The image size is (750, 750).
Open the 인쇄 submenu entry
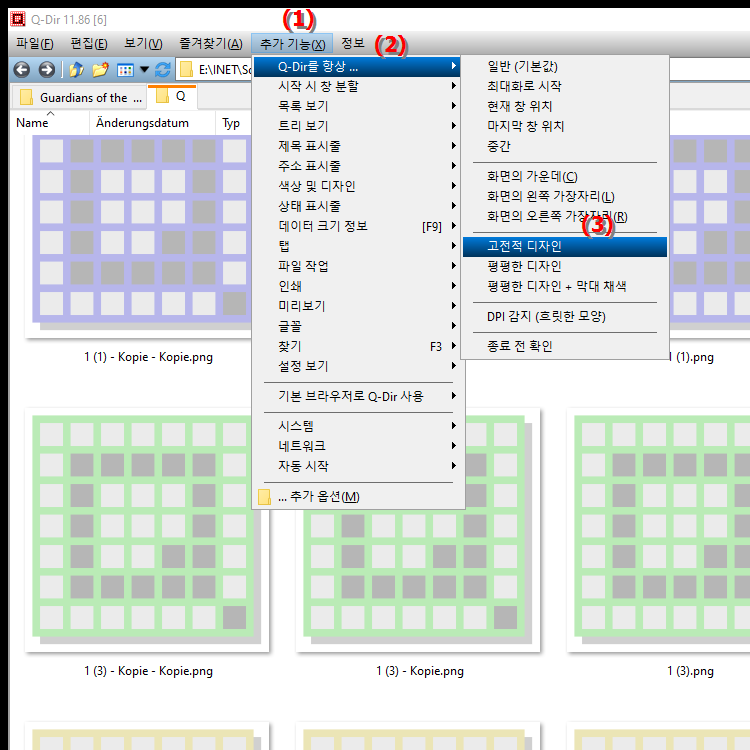pyautogui.click(x=357, y=286)
